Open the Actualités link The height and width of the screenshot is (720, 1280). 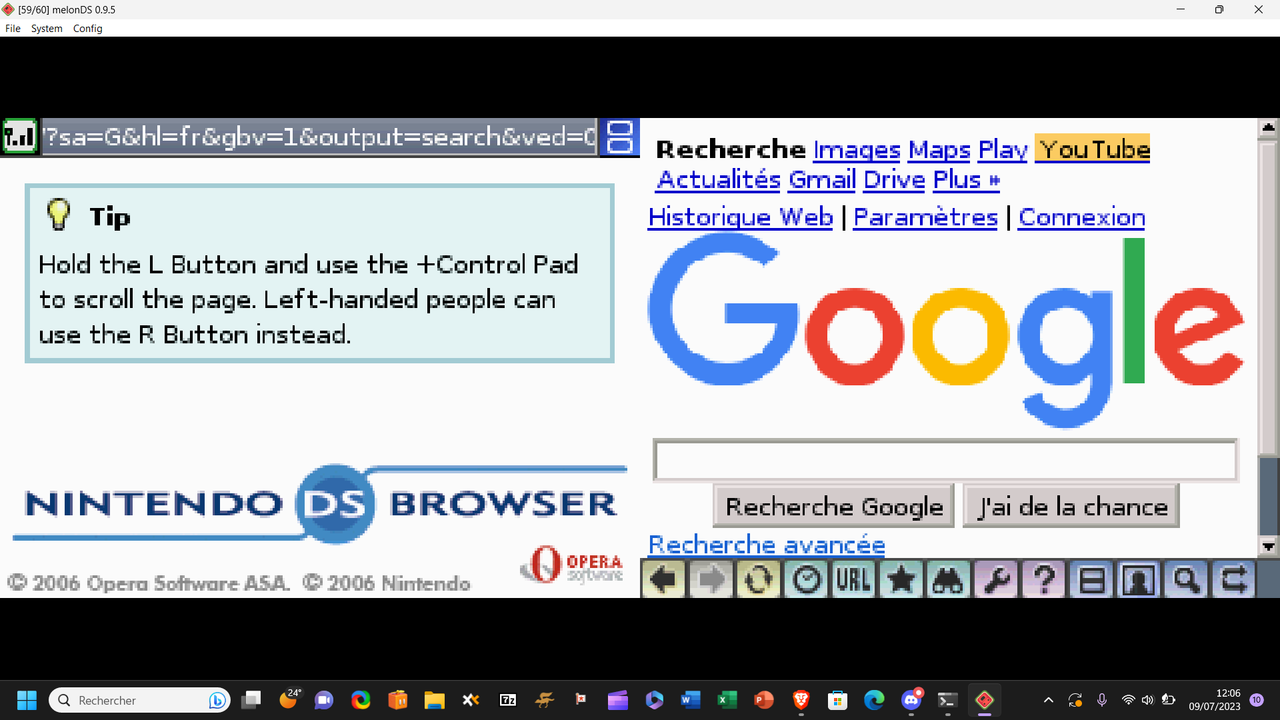(718, 180)
